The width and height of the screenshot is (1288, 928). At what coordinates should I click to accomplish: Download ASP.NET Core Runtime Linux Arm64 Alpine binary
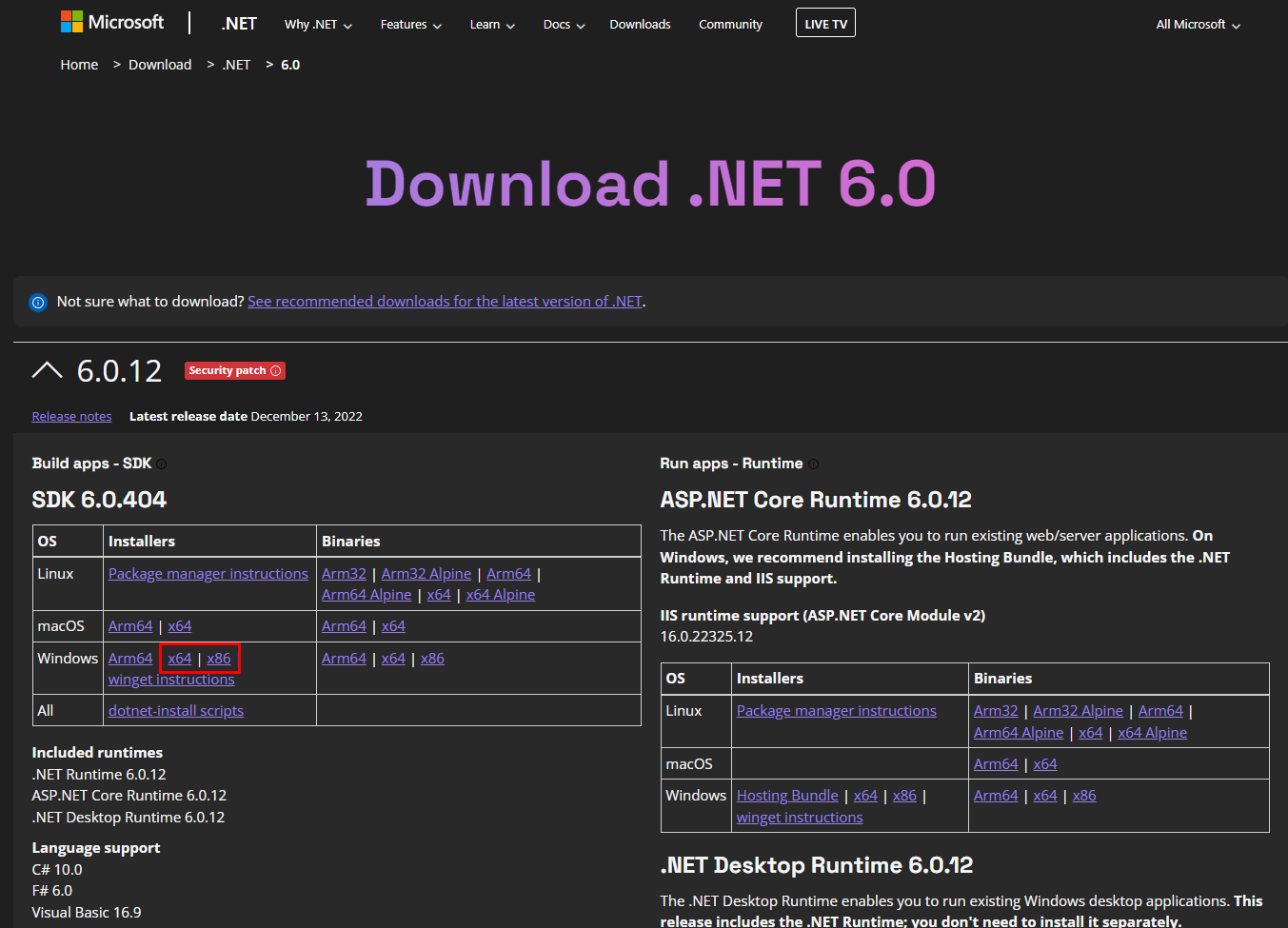click(1019, 733)
